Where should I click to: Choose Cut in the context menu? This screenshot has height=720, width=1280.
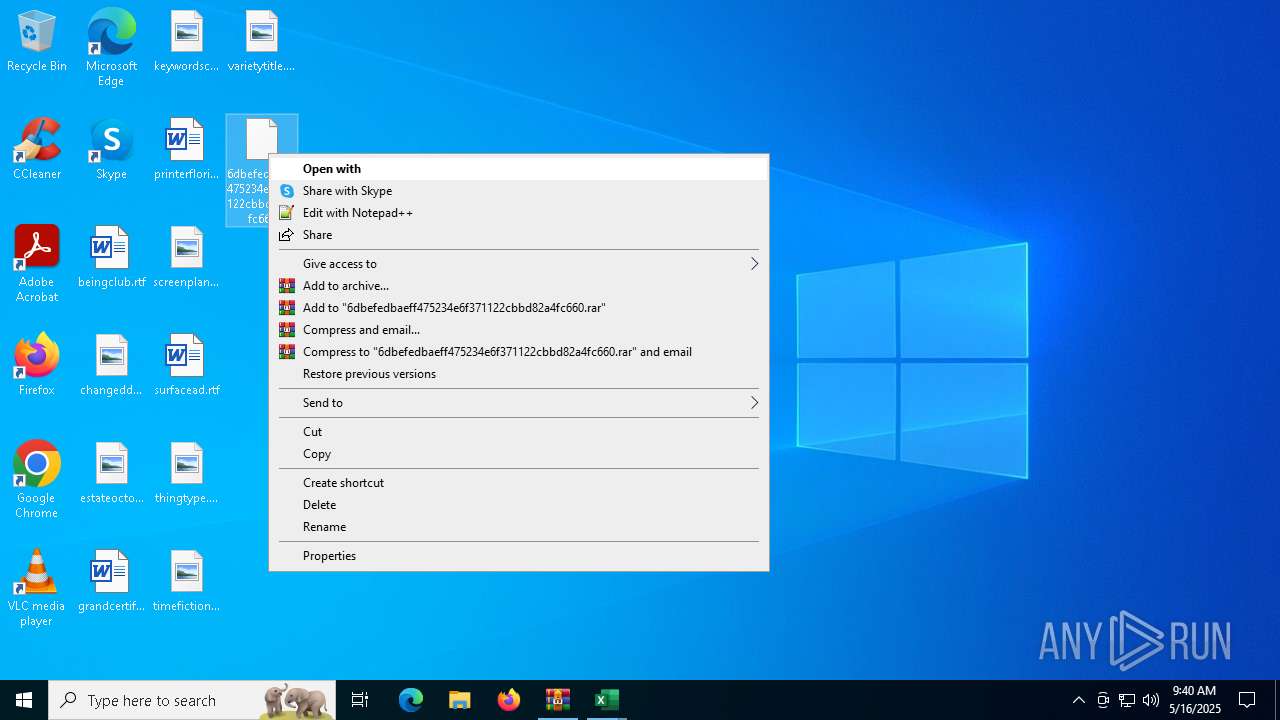(x=519, y=432)
